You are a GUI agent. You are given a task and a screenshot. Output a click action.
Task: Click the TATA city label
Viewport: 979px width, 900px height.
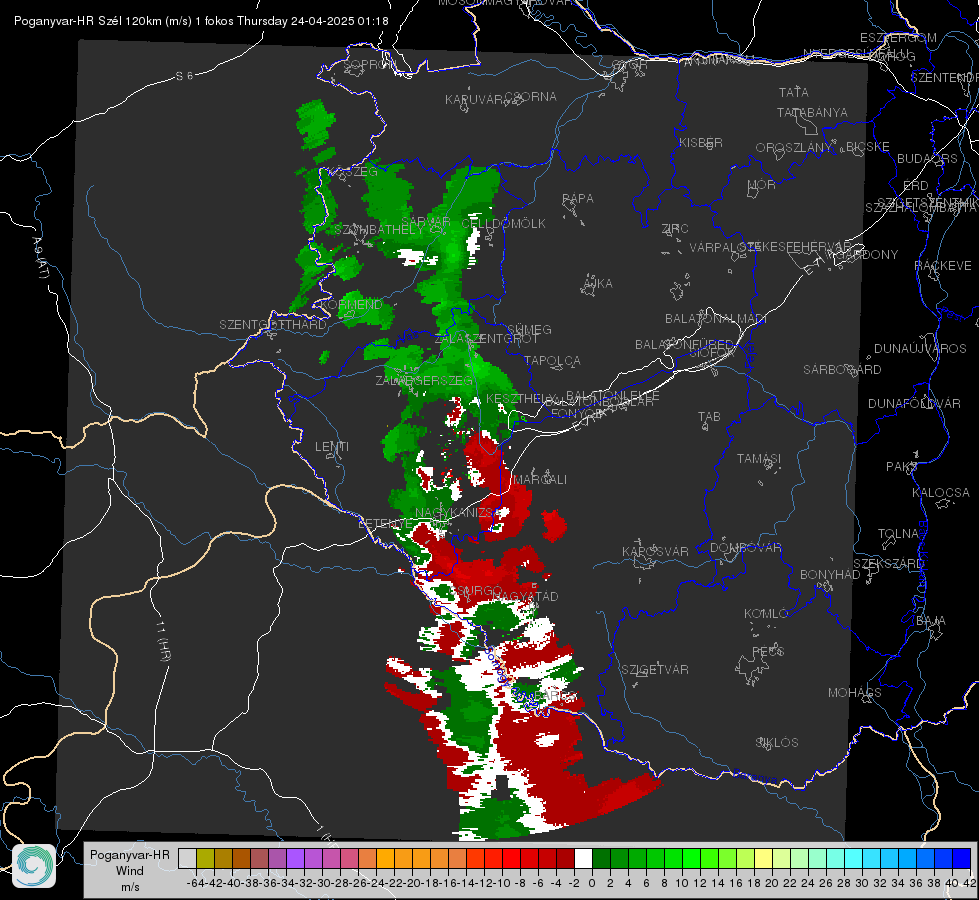coord(794,92)
